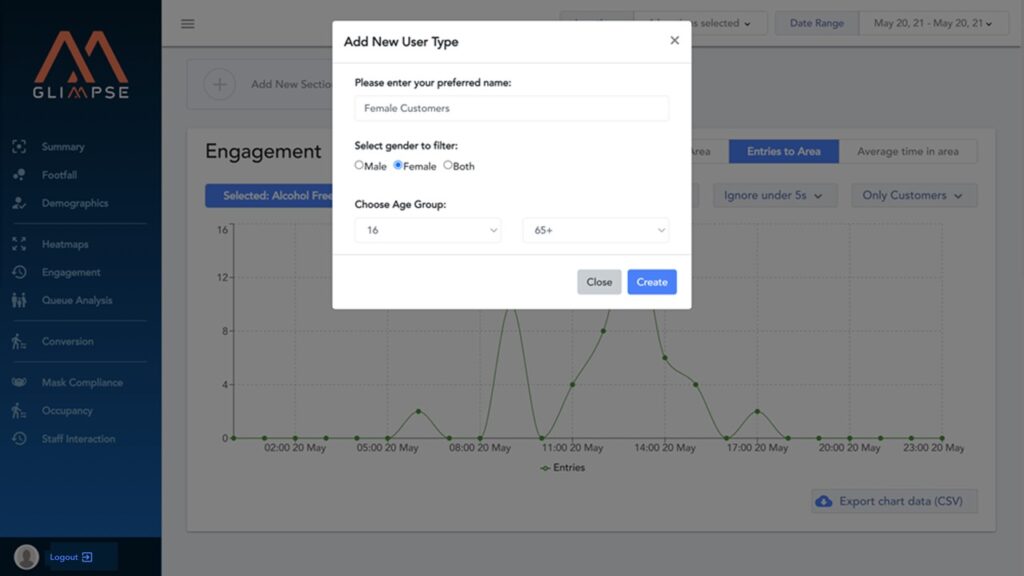Click the cloud icon on Export chart data
Viewport: 1024px width, 576px height.
point(824,501)
